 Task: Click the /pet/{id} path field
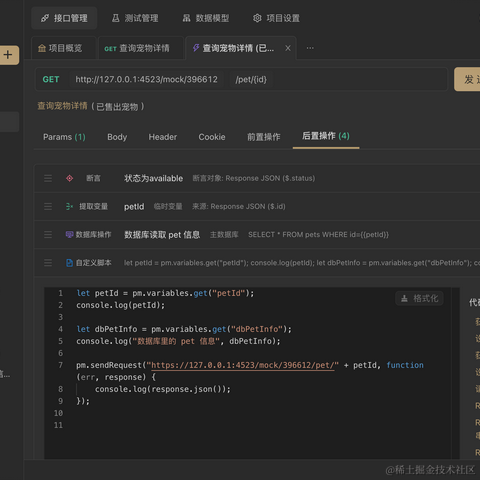[x=251, y=79]
